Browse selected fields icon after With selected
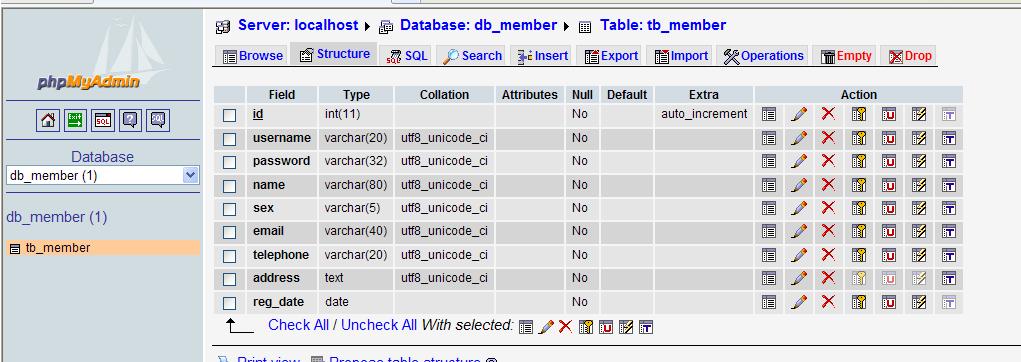 [526, 327]
